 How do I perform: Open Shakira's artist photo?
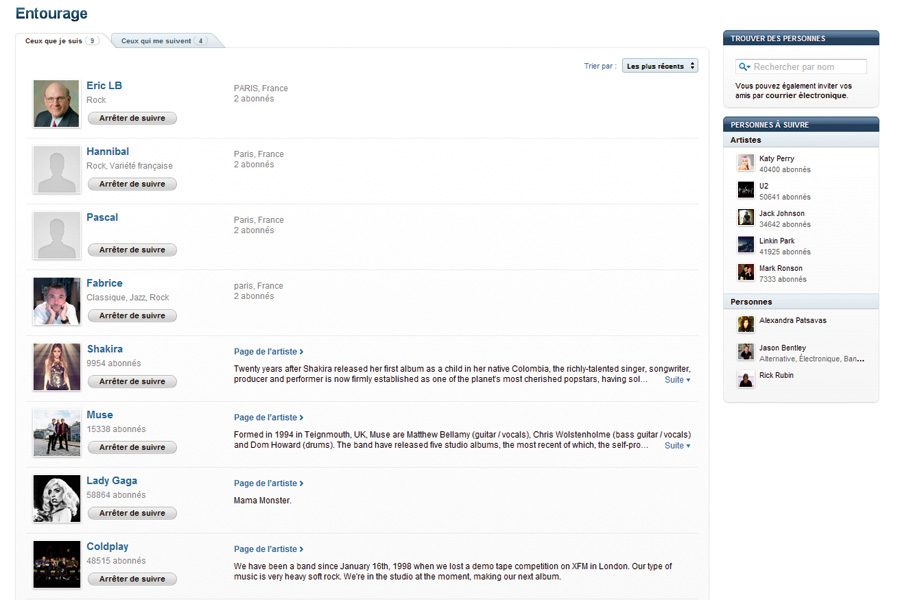click(x=56, y=367)
